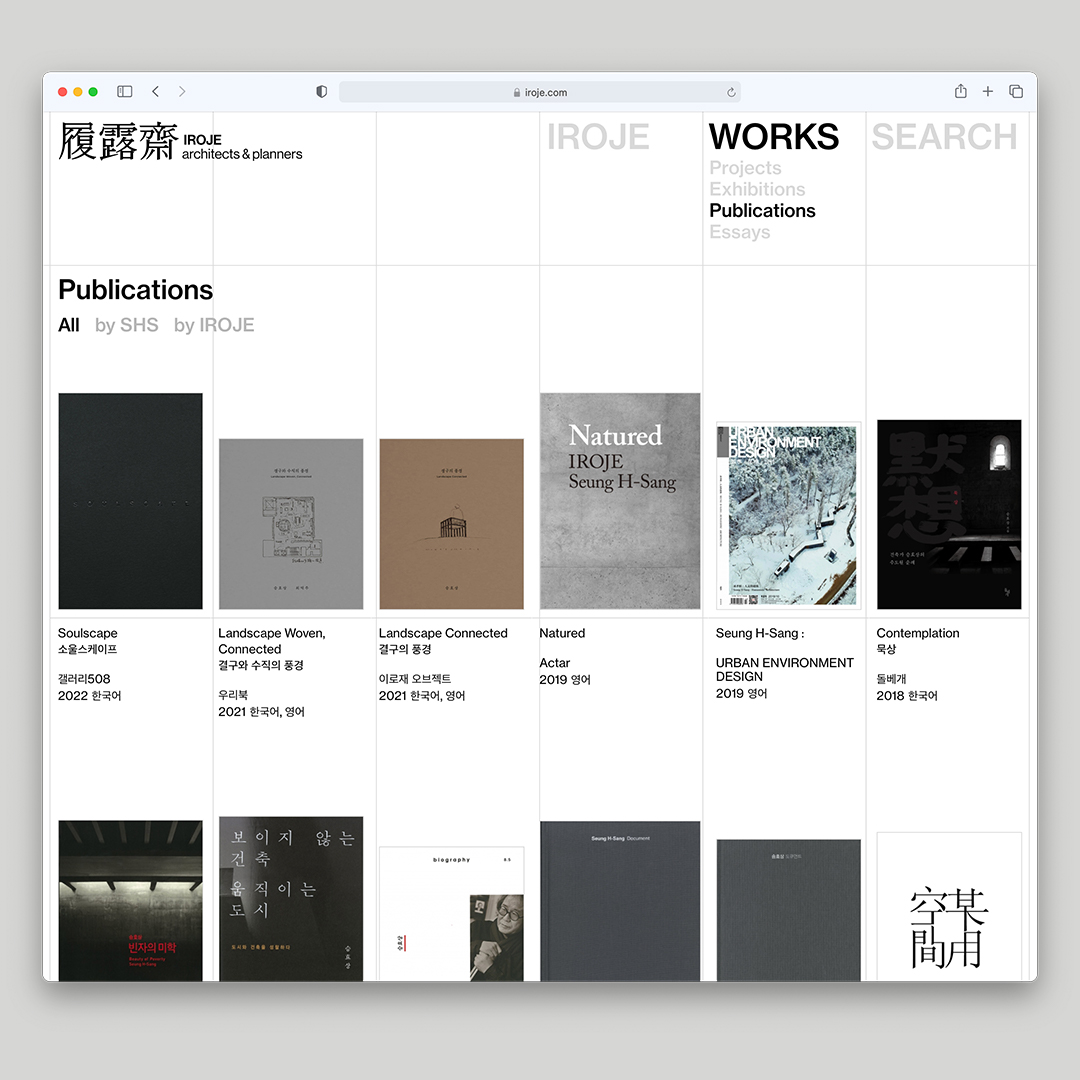Select Essays under WORKS
This screenshot has height=1080, width=1080.
pos(740,232)
